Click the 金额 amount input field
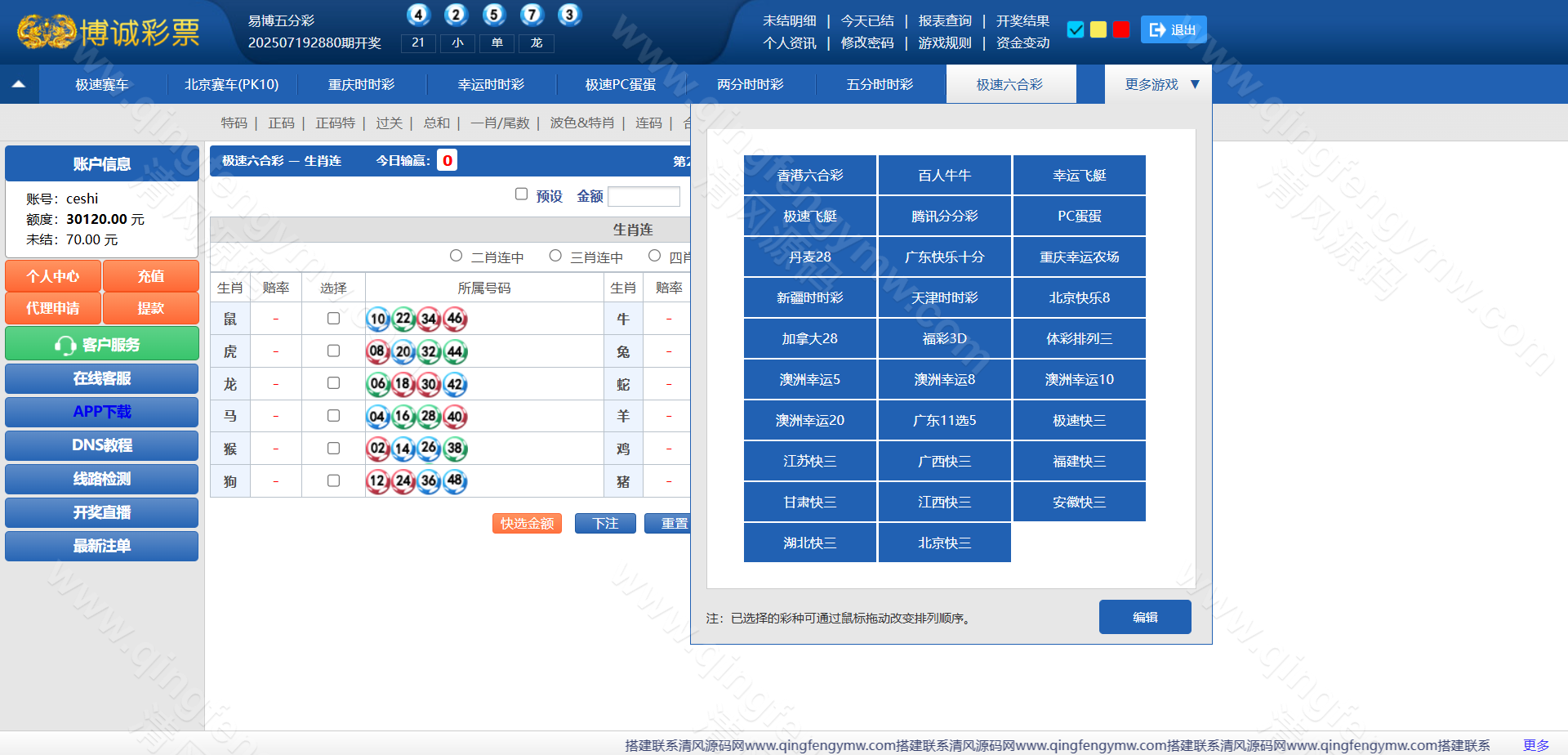 [x=644, y=197]
